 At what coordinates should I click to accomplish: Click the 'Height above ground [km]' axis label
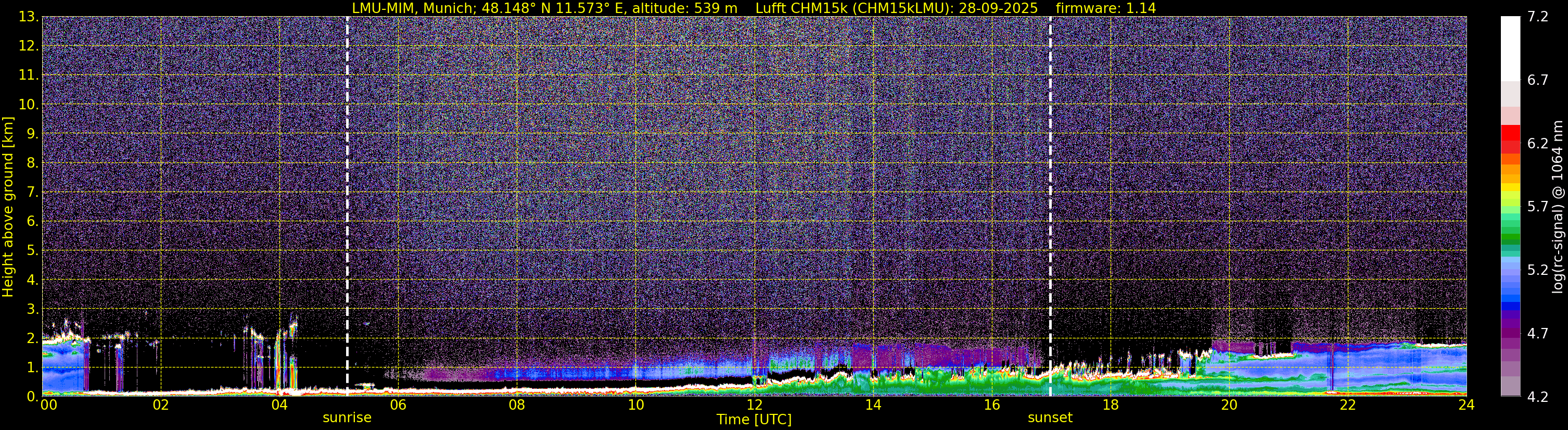click(8, 207)
